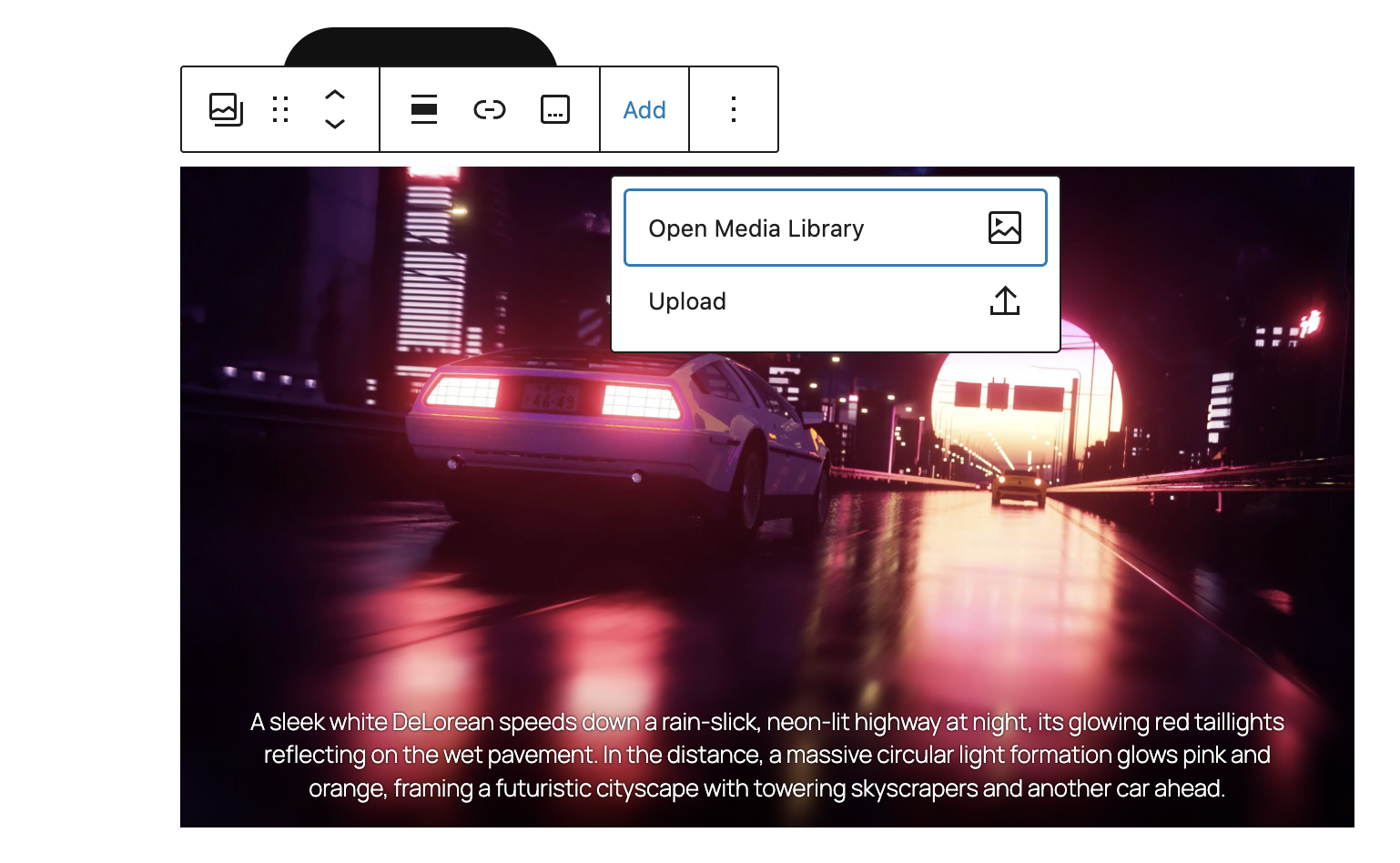Select Open Media Library menu item
Image resolution: width=1400 pixels, height=863 pixels.
(x=836, y=228)
